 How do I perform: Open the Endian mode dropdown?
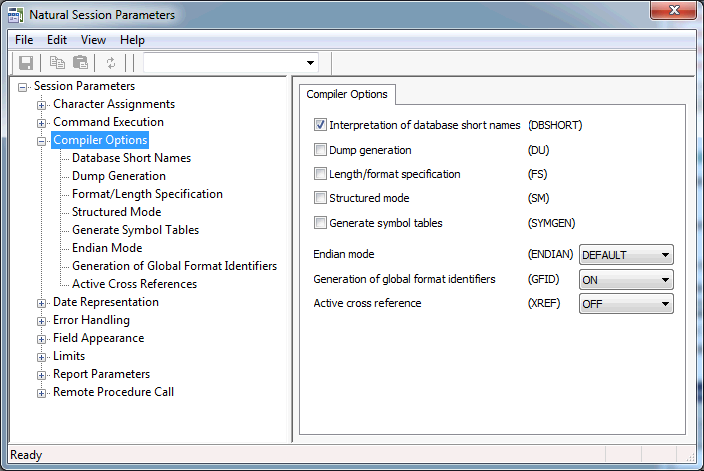[626, 255]
